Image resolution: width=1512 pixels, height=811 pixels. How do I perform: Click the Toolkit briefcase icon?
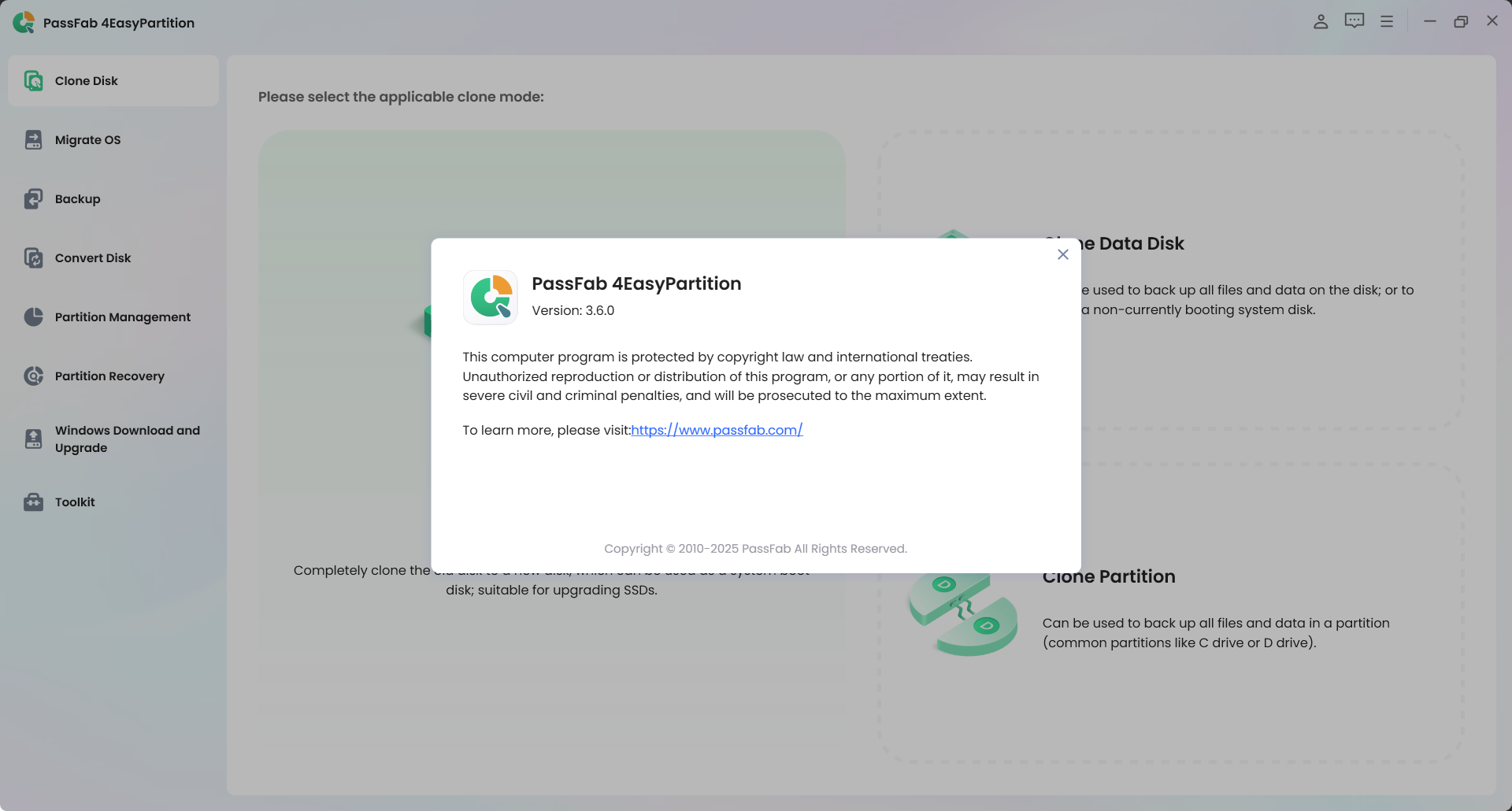click(x=33, y=502)
